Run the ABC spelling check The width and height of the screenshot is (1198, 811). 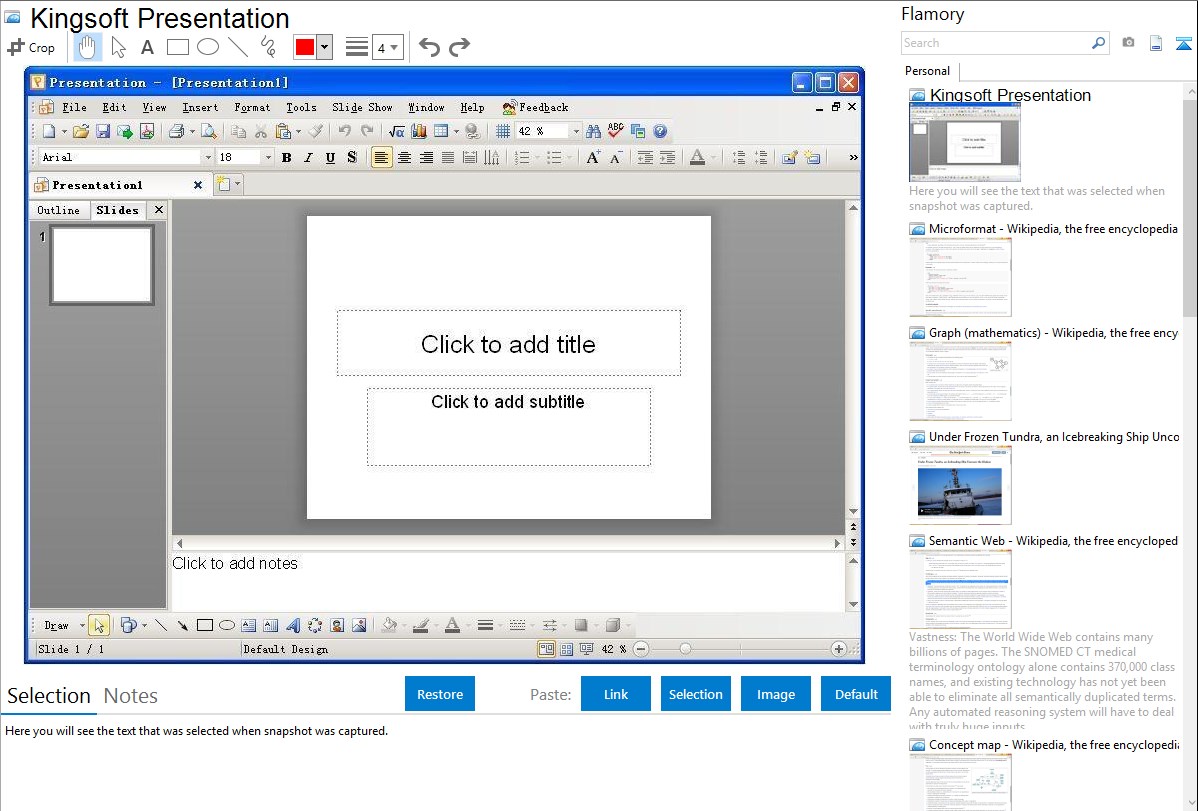tap(615, 131)
